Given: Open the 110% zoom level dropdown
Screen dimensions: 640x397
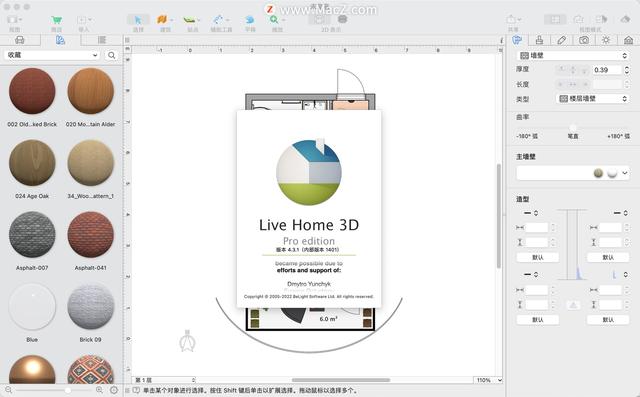Looking at the screenshot, I should (488, 380).
